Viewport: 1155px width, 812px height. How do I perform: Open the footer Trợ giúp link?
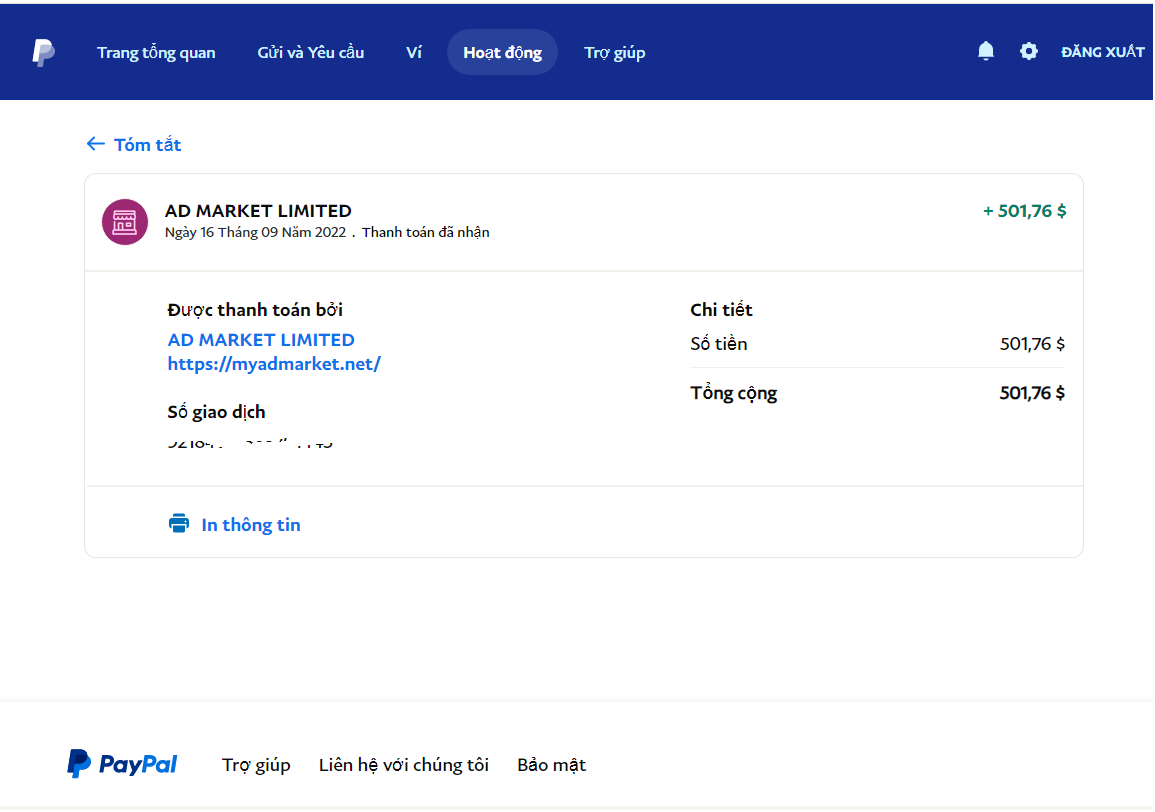pos(256,765)
